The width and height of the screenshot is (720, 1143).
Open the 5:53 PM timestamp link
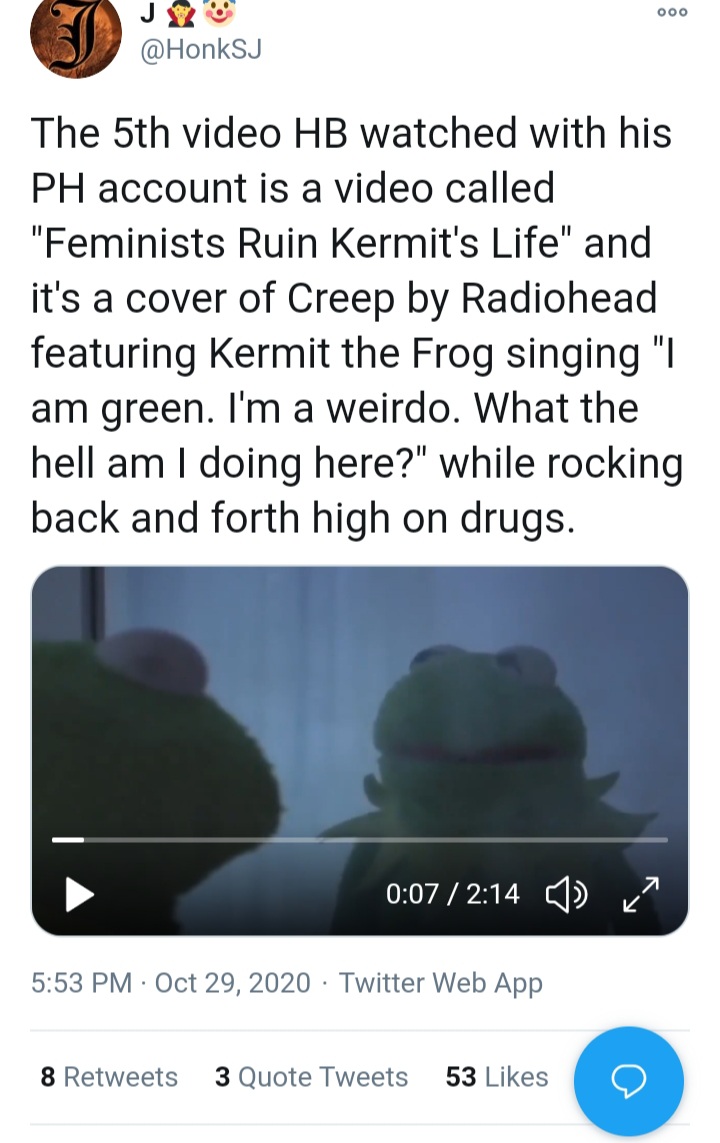pos(82,983)
